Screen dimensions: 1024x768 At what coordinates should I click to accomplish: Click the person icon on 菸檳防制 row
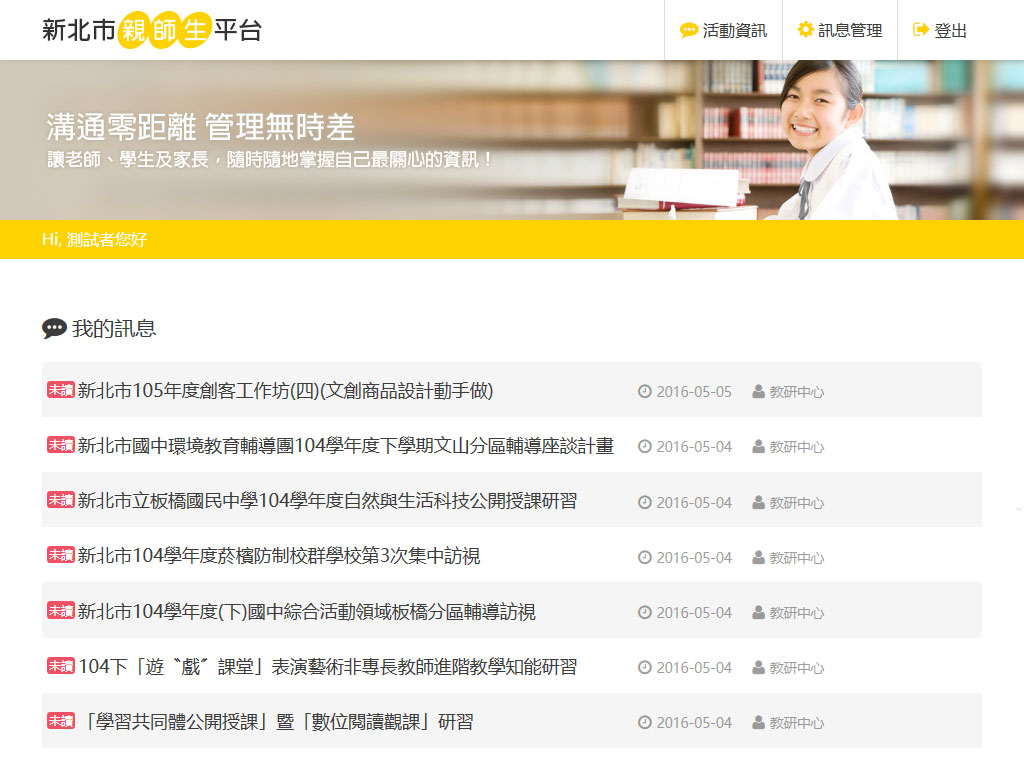[x=758, y=557]
